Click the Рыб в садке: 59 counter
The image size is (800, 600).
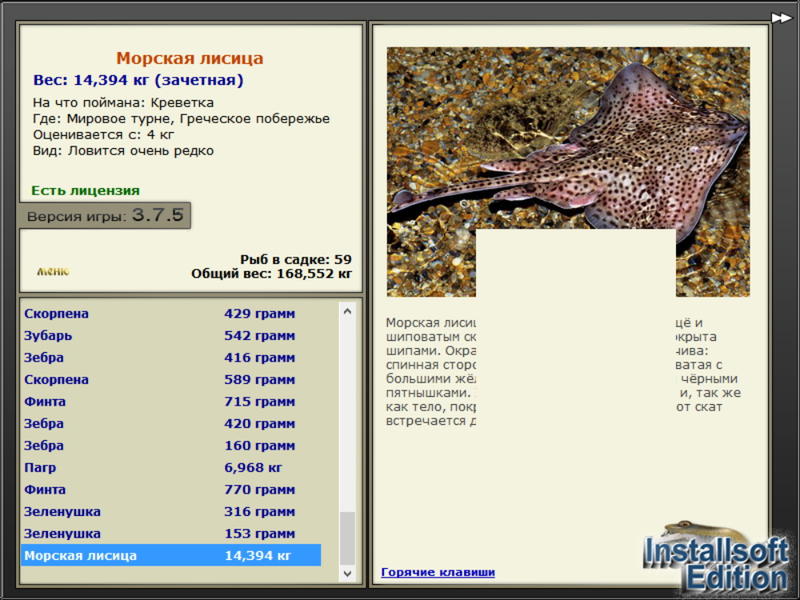[x=296, y=259]
